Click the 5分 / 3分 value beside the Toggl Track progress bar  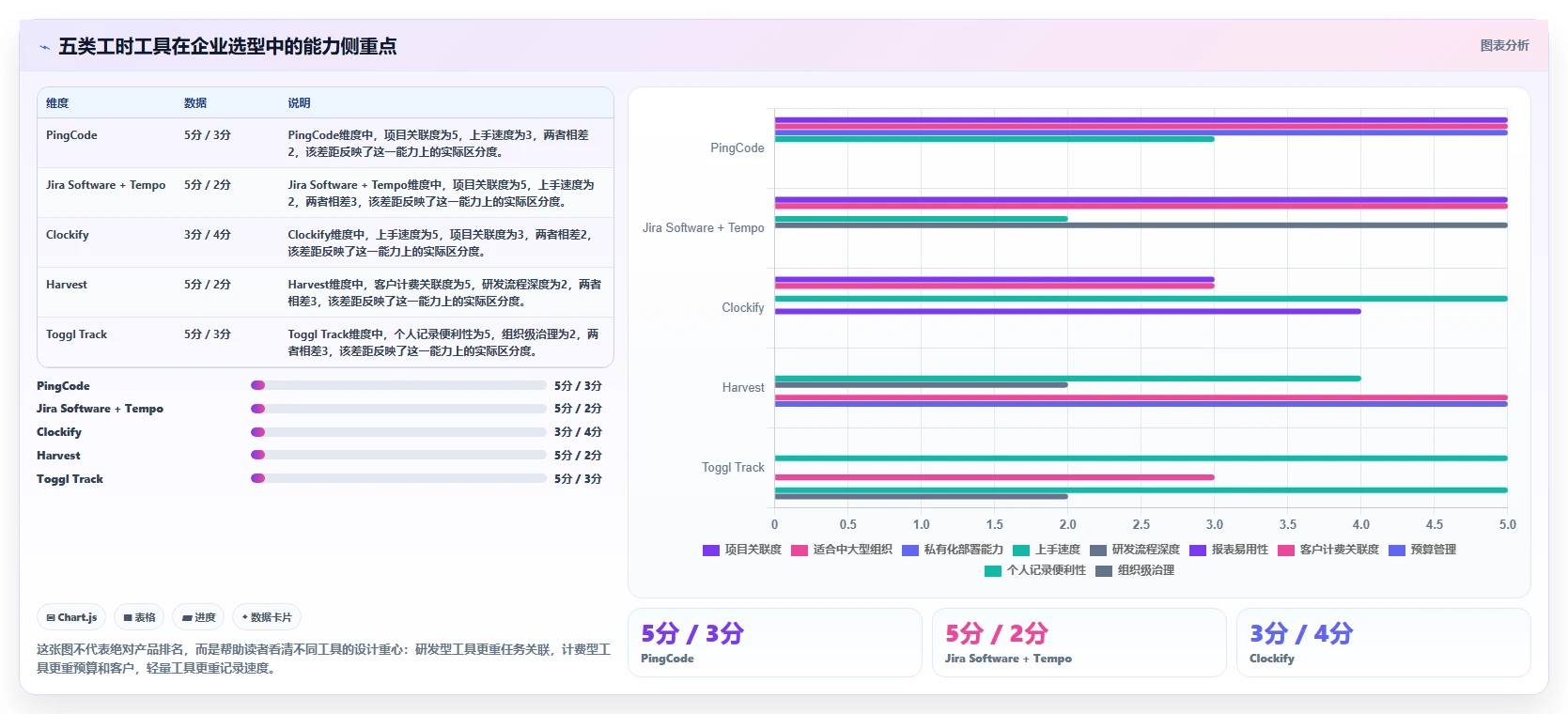pyautogui.click(x=578, y=479)
